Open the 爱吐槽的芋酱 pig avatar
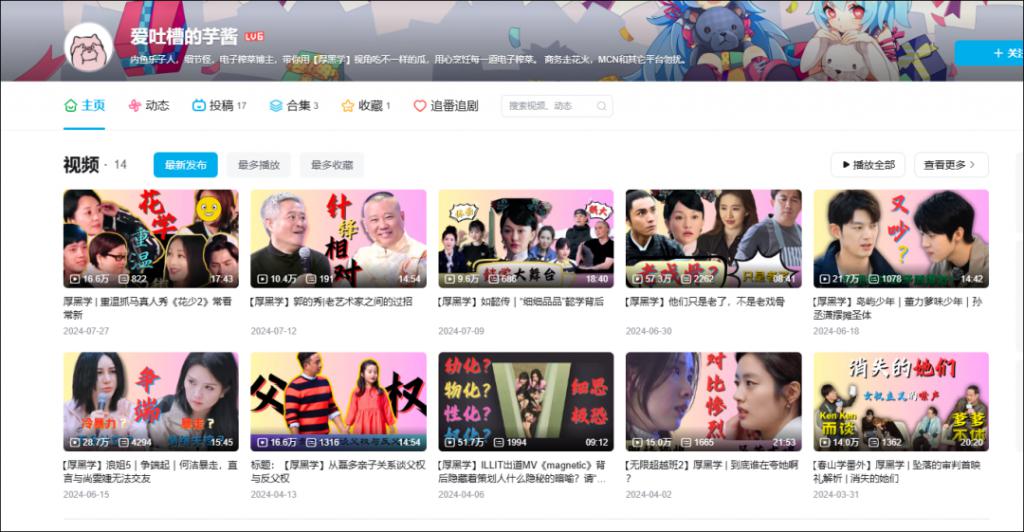This screenshot has height=532, width=1024. [x=89, y=48]
